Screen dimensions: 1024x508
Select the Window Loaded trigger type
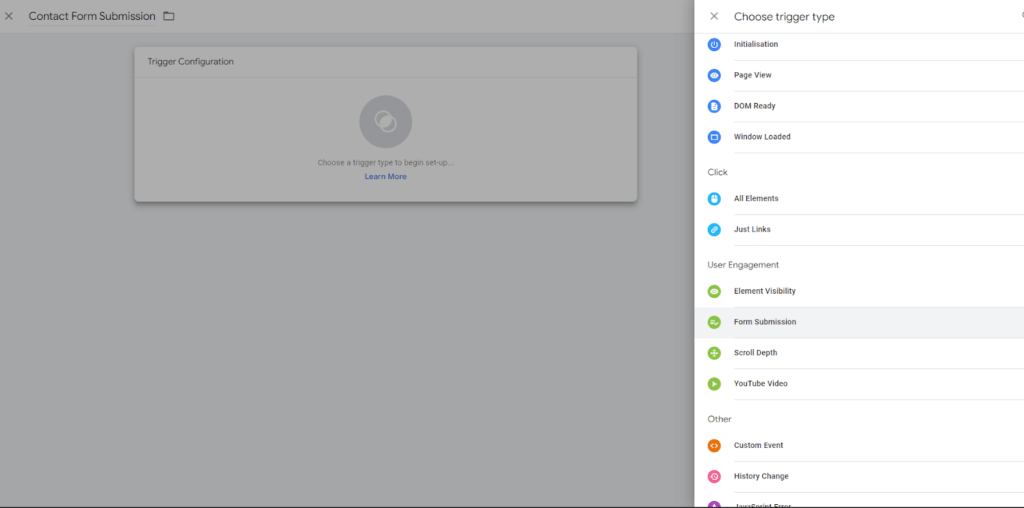(859, 137)
